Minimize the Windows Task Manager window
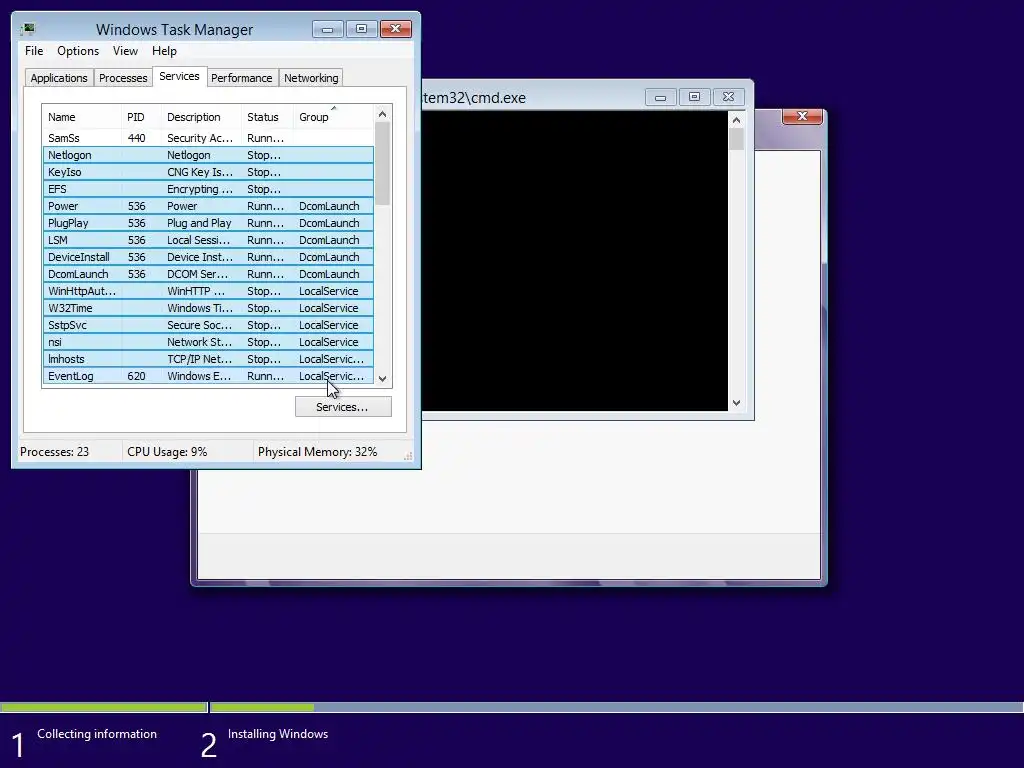 (x=328, y=29)
